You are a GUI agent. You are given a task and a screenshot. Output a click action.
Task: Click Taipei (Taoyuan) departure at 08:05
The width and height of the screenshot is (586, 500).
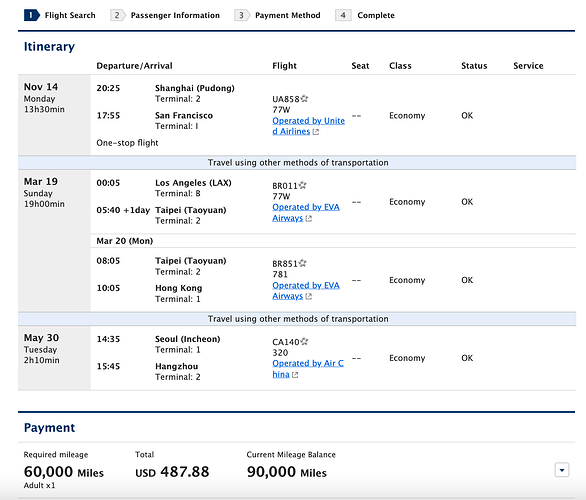point(191,261)
